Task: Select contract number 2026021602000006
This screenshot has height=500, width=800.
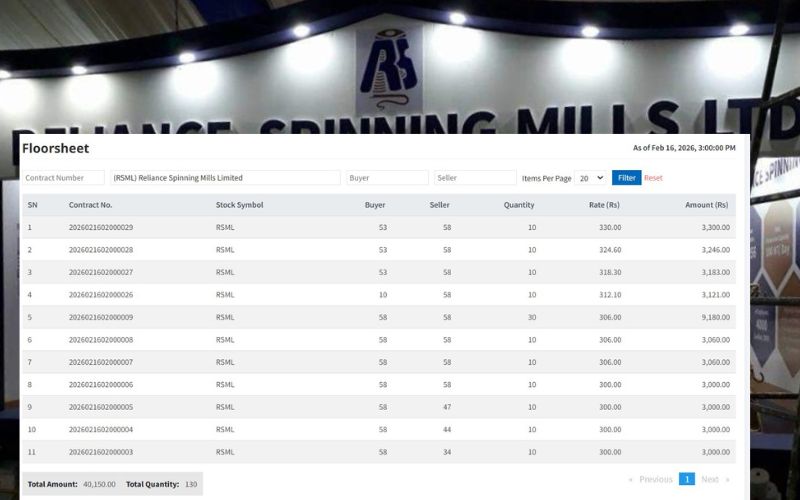Action: [x=101, y=384]
